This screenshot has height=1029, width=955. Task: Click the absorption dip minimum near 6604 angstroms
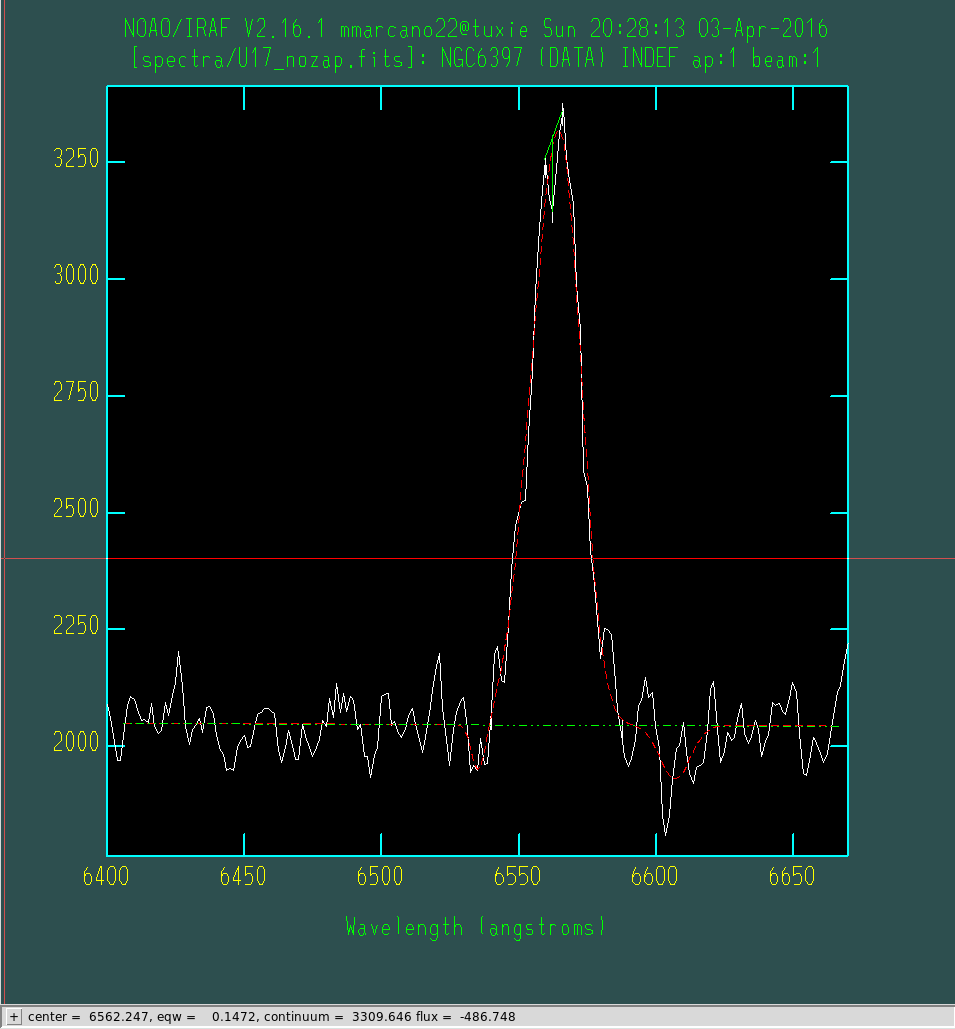[666, 833]
